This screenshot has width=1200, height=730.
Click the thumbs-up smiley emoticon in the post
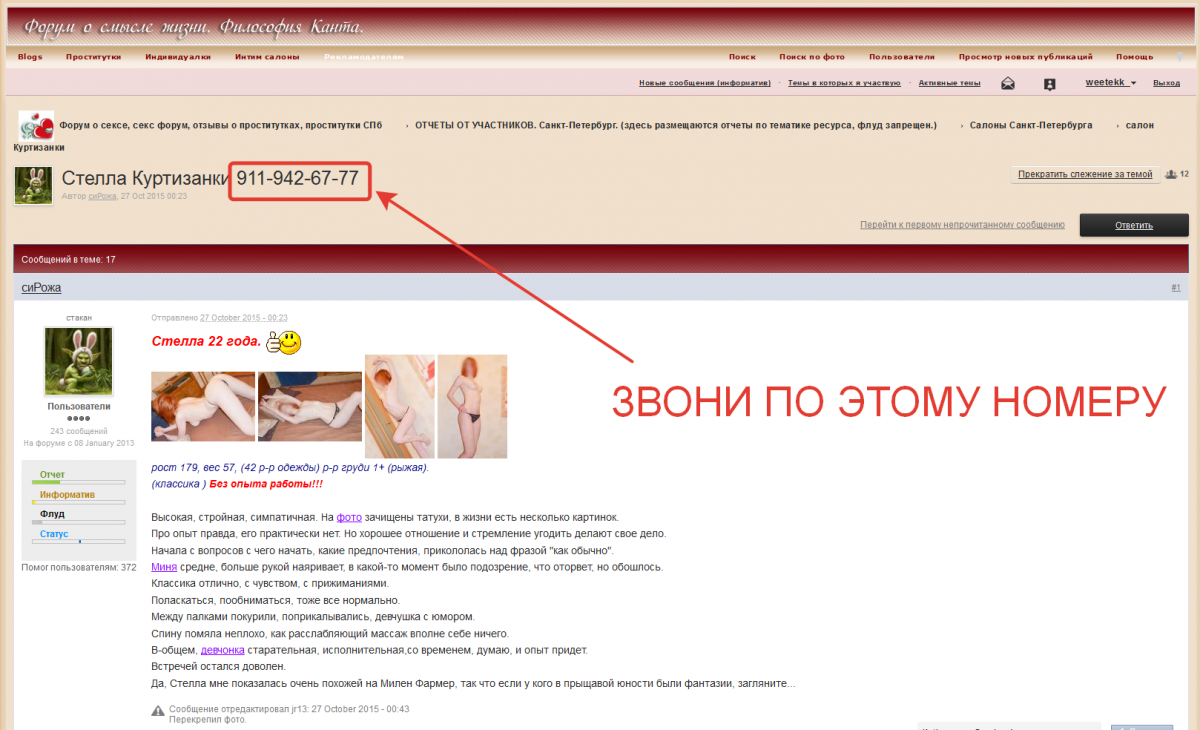pos(284,343)
